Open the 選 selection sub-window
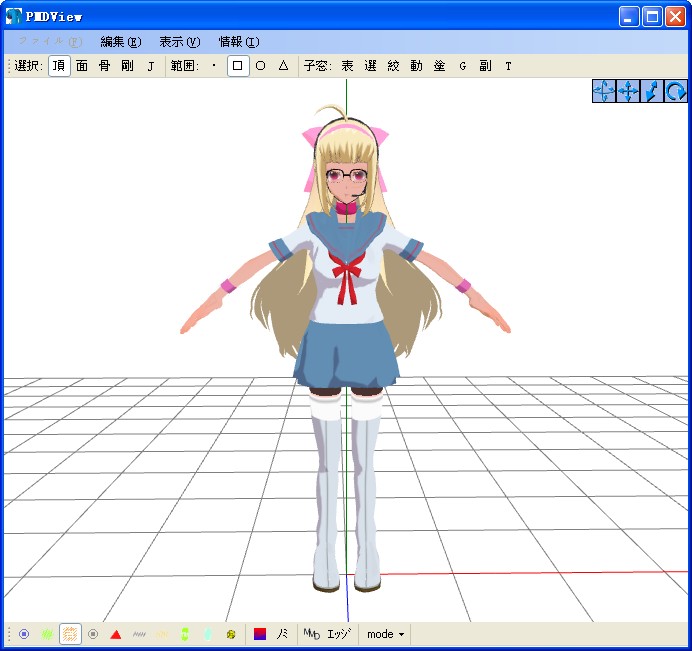Viewport: 692px width, 651px height. 370,66
